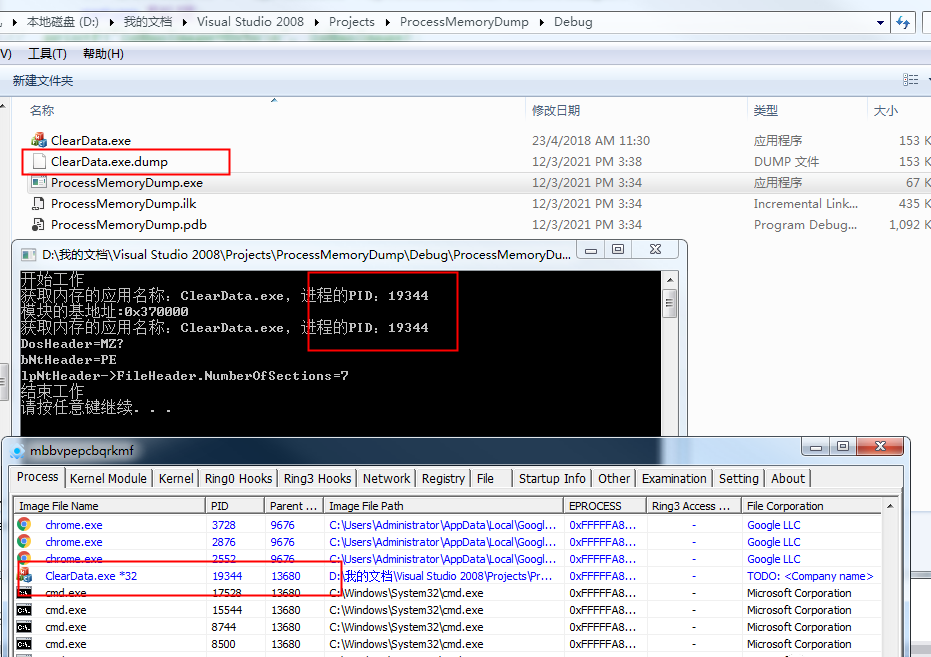Sort processes by Image File Name column

point(110,506)
